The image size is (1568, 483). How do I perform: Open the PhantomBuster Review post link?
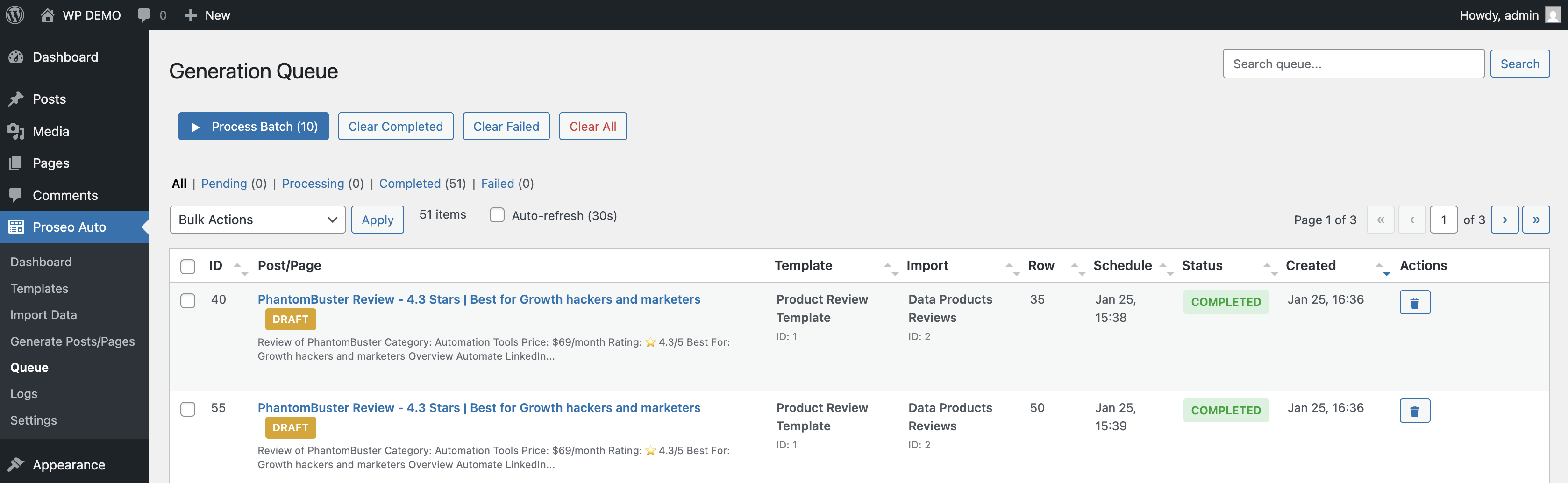(x=478, y=298)
